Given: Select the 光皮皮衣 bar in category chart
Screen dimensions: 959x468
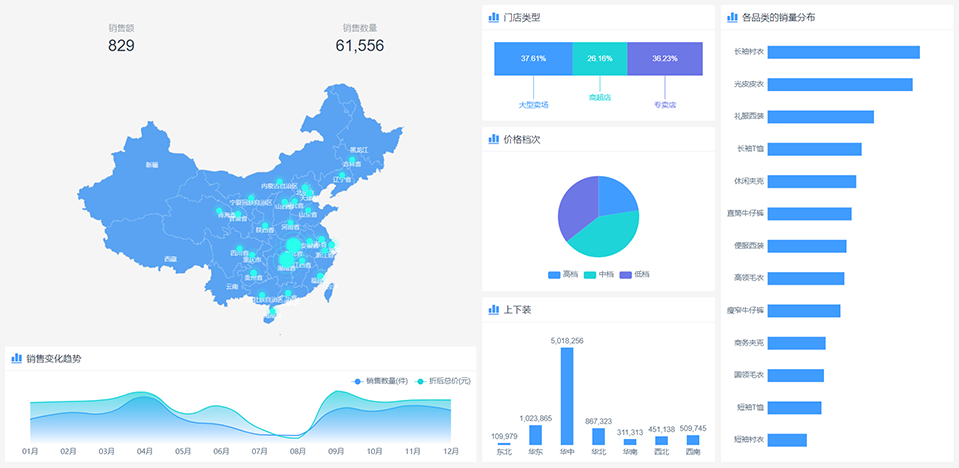Looking at the screenshot, I should [x=839, y=84].
